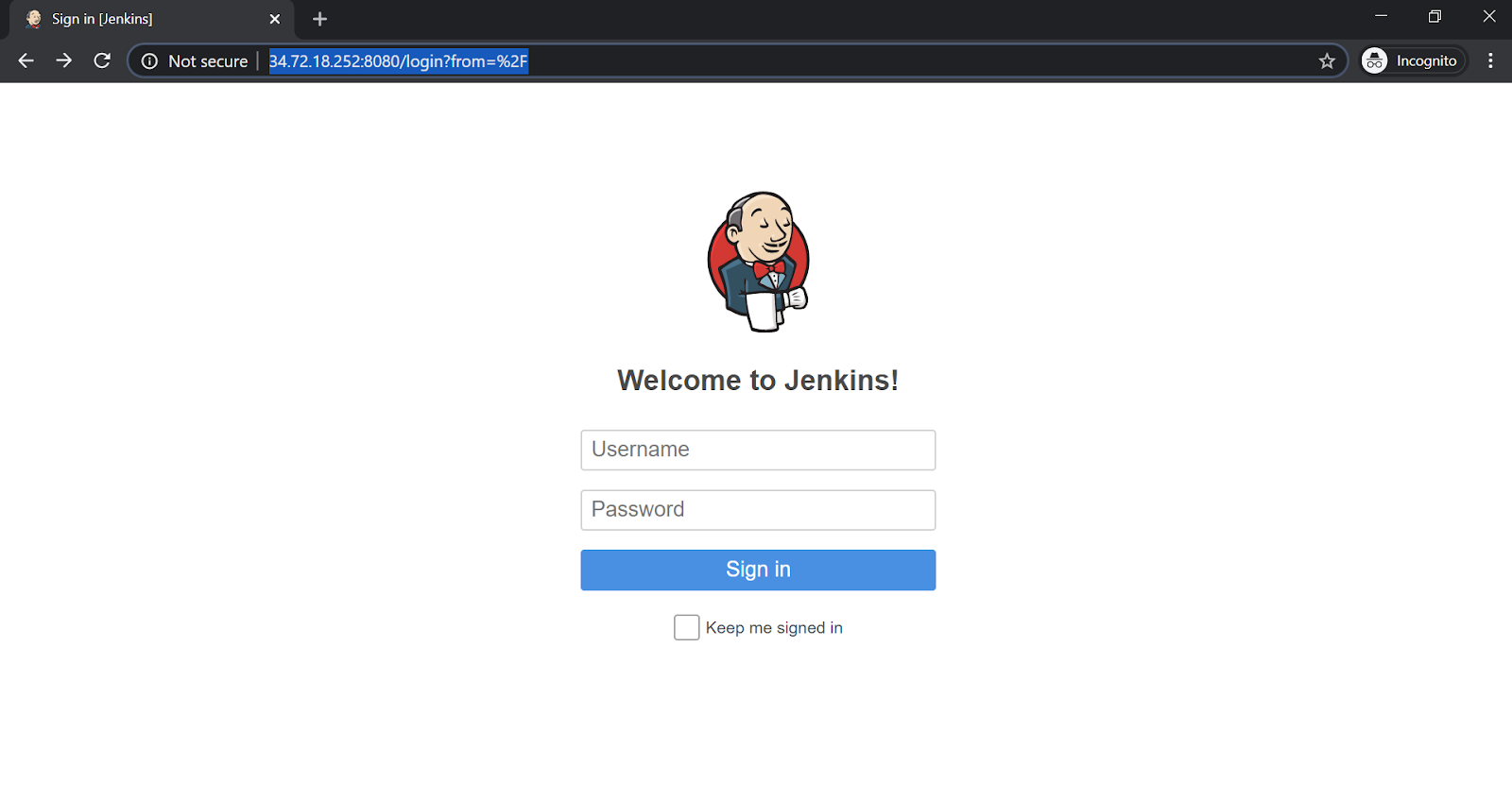Click the Keep me signed in label
This screenshot has height=800, width=1512.
coord(774,628)
